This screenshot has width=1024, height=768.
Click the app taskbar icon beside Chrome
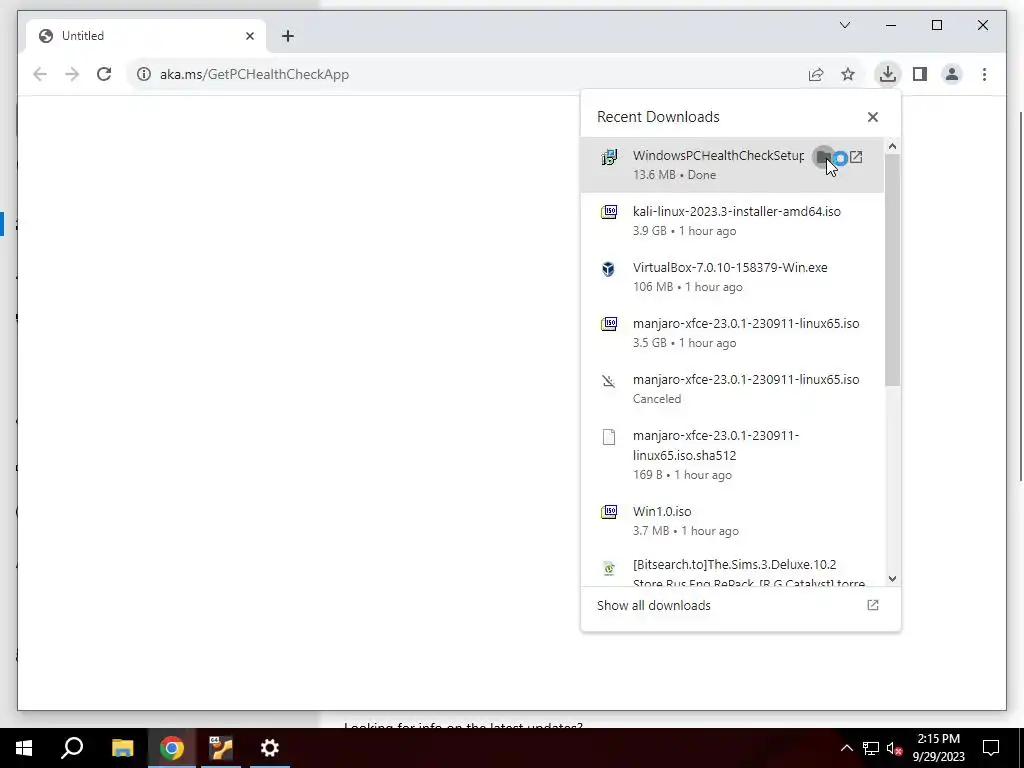(x=221, y=748)
